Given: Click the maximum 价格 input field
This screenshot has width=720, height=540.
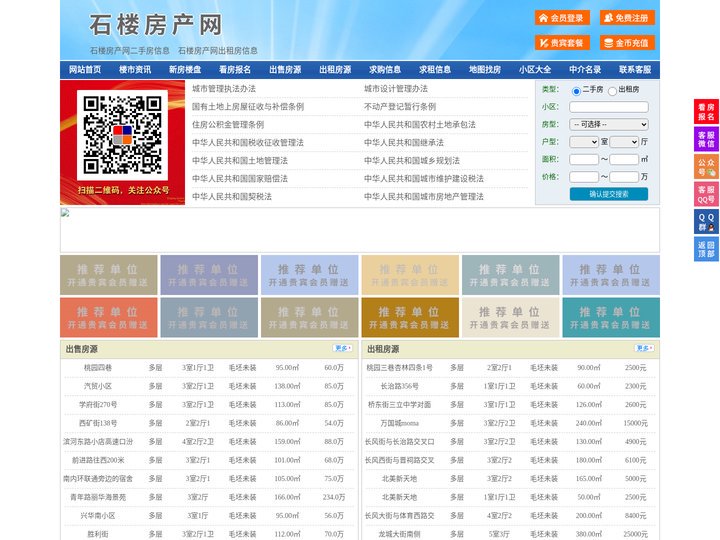Looking at the screenshot, I should click(624, 177).
